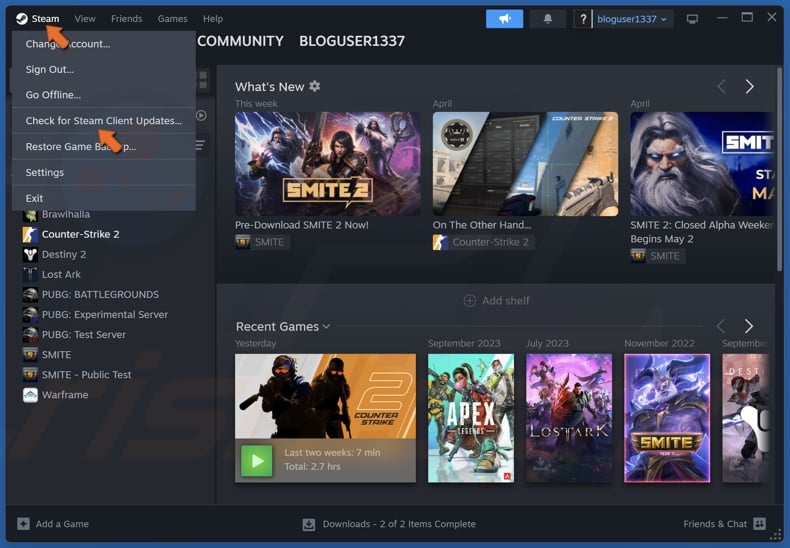Open the BLOGUSER1337 profile tab
This screenshot has width=790, height=548.
pyautogui.click(x=352, y=41)
